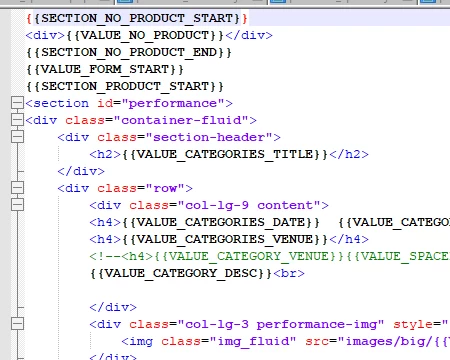Collapse the section id="performance" fold marker
This screenshot has width=450, height=360.
[x=17, y=103]
